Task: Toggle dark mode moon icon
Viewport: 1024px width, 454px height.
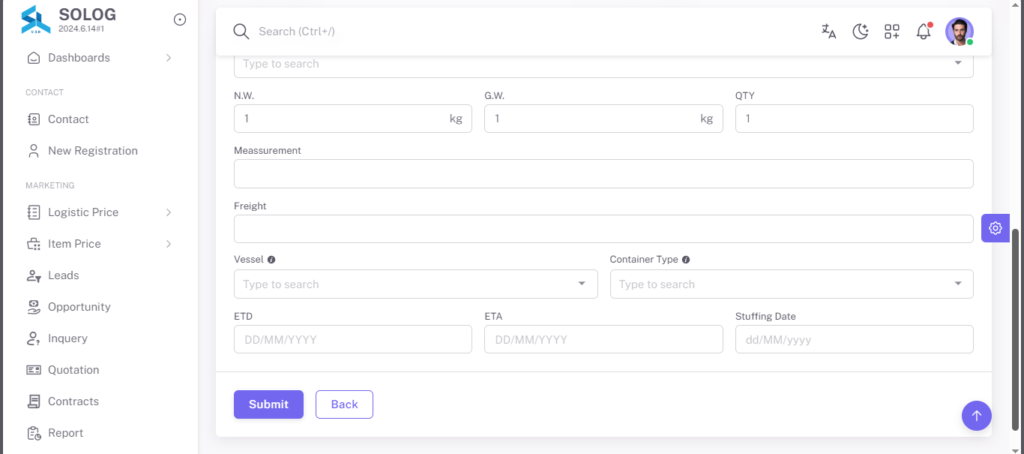Action: pos(860,31)
